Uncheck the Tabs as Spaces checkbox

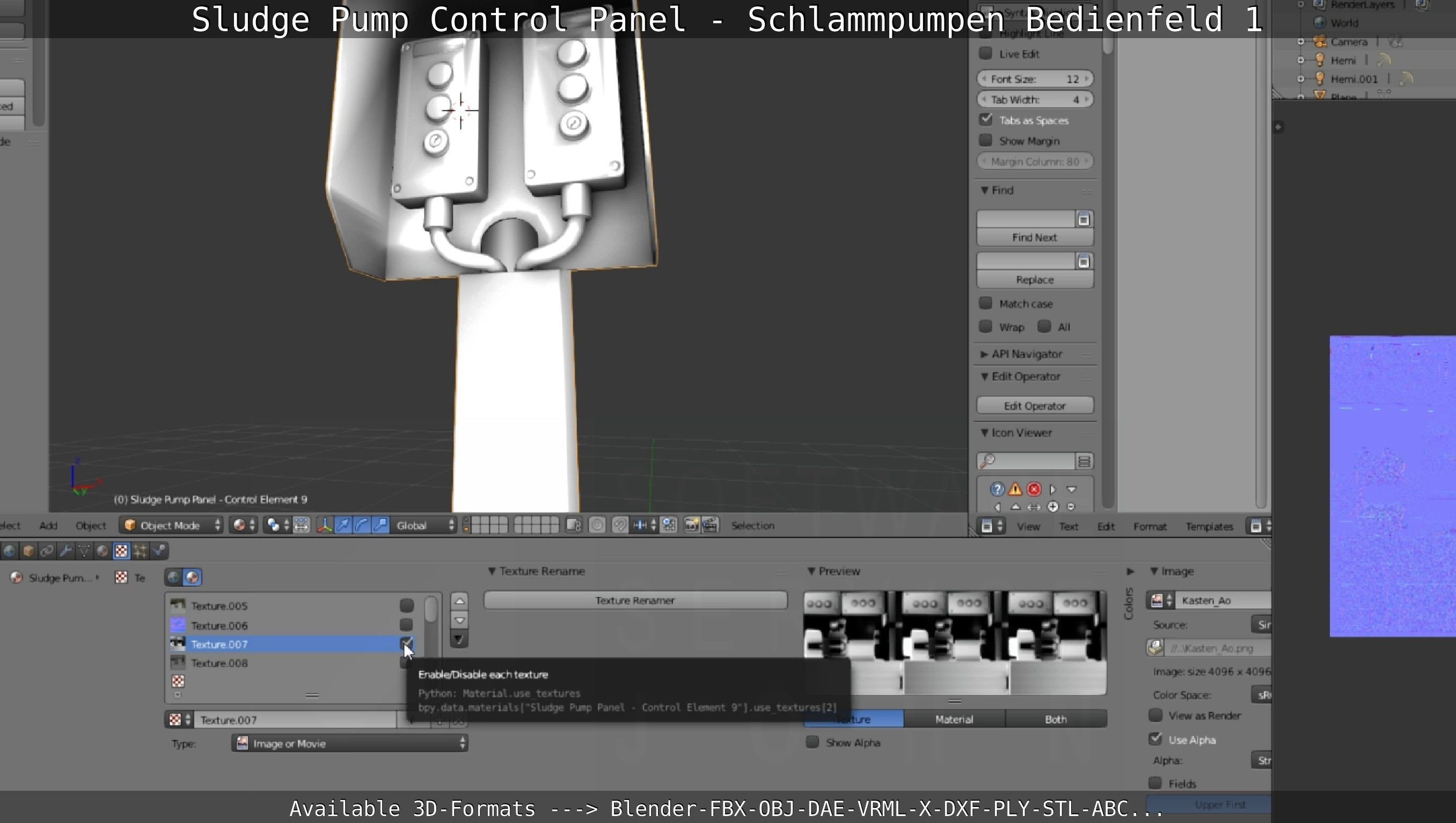coord(986,119)
